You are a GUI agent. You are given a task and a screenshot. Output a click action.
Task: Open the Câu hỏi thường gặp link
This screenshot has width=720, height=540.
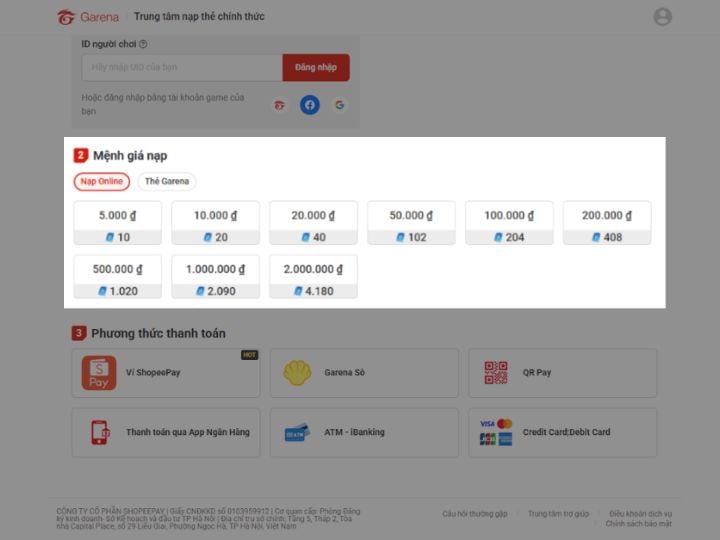click(475, 514)
